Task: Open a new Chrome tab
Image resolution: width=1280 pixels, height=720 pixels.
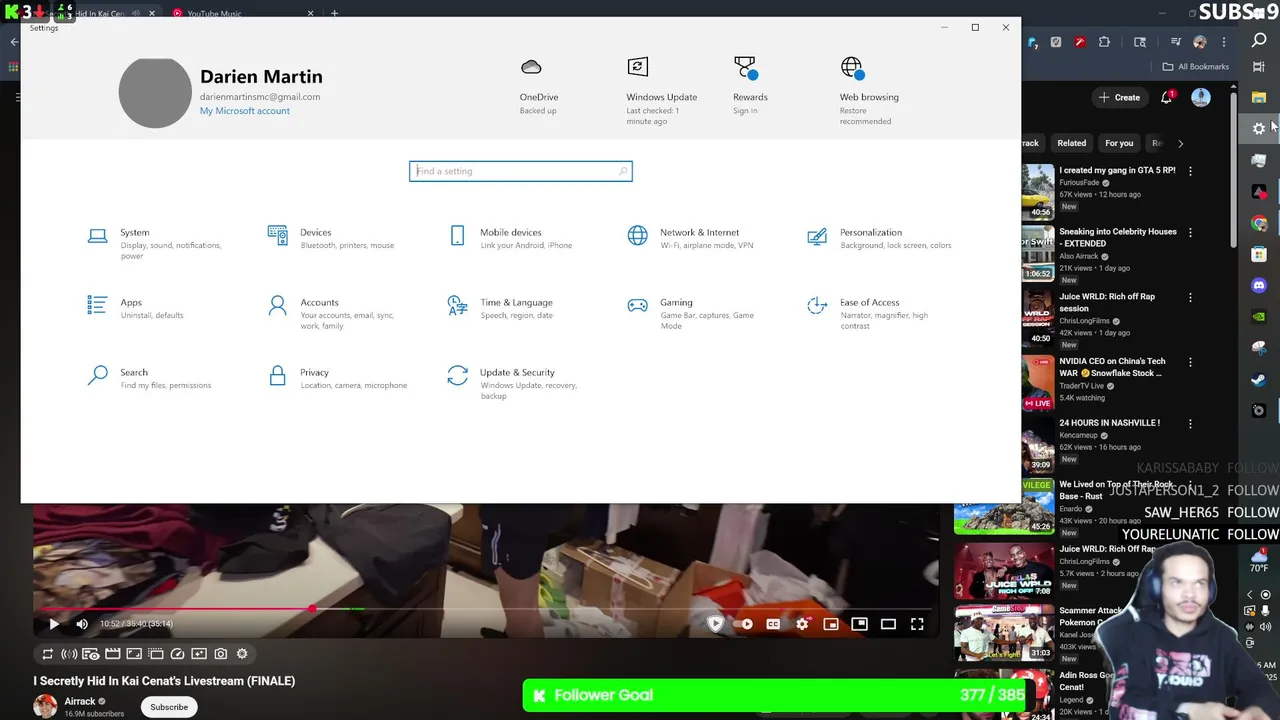Action: 334,13
